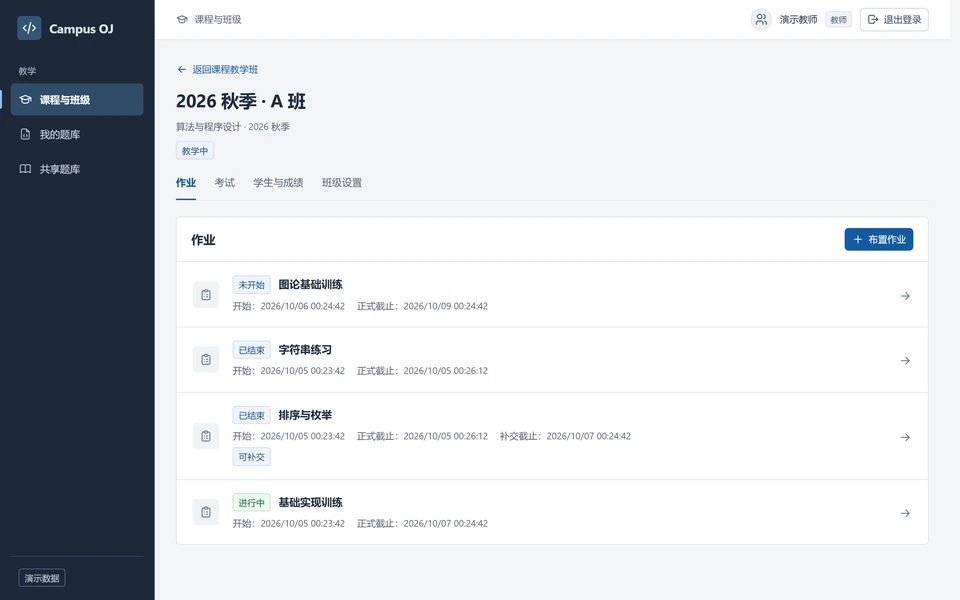The image size is (960, 600).
Task: Open 我的题库 in the sidebar
Action: tap(77, 134)
